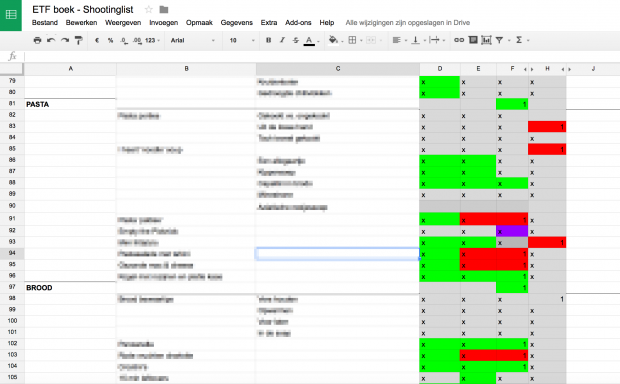620x384 pixels.
Task: Format as currency with euro icon
Action: click(97, 40)
